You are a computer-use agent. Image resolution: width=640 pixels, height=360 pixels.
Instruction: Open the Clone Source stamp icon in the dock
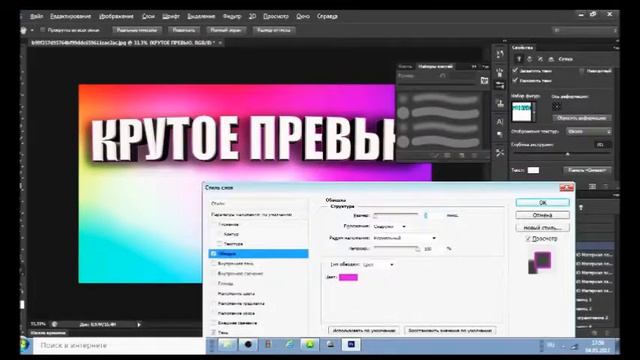pyautogui.click(x=500, y=103)
